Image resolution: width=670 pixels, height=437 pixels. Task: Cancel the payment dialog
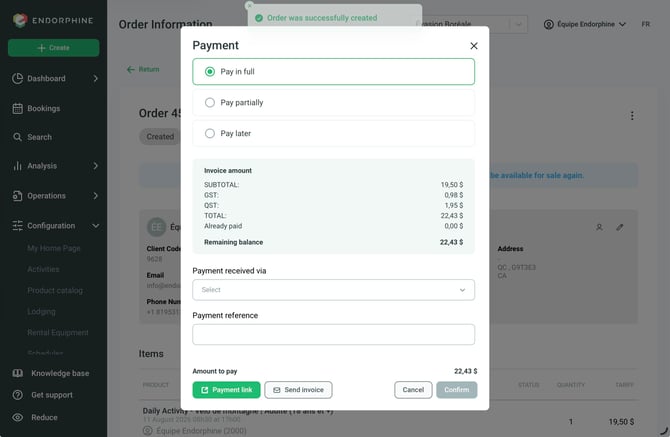coord(413,390)
